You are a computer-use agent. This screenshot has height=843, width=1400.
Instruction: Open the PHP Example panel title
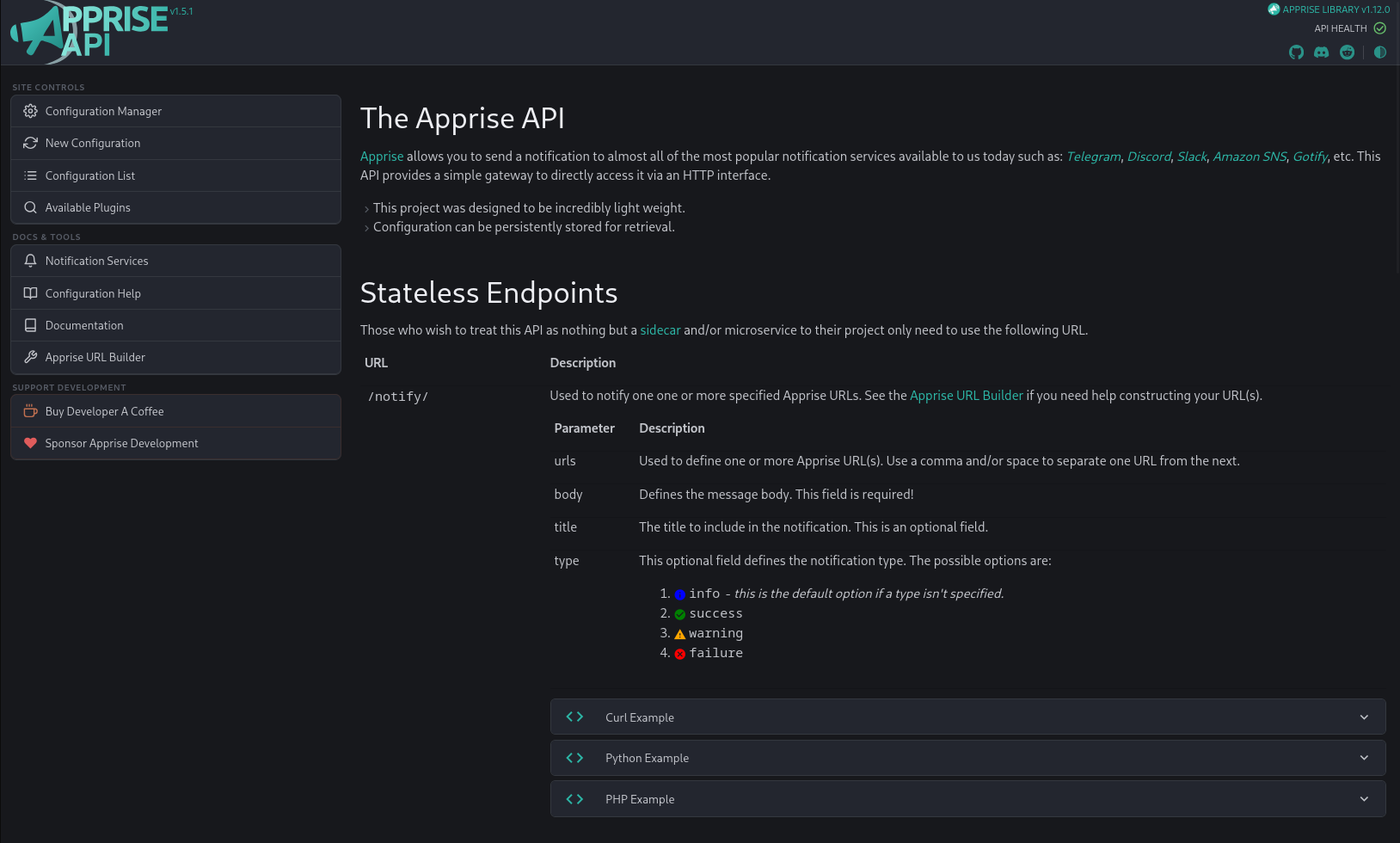pos(640,799)
